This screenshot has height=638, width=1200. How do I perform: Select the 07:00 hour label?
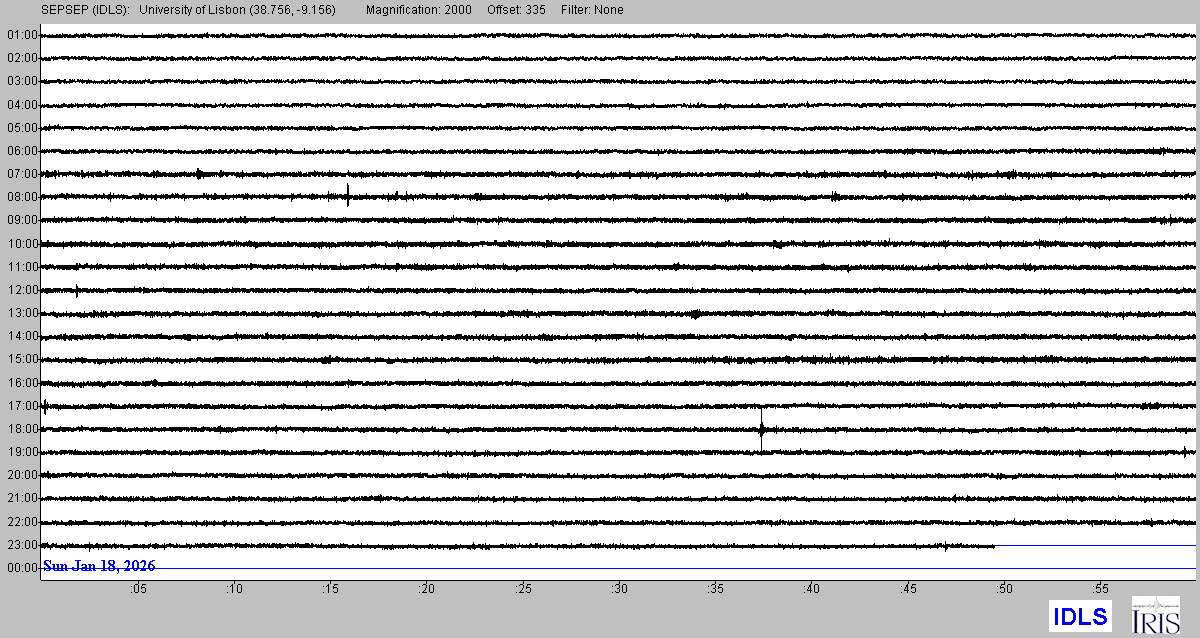click(22, 174)
